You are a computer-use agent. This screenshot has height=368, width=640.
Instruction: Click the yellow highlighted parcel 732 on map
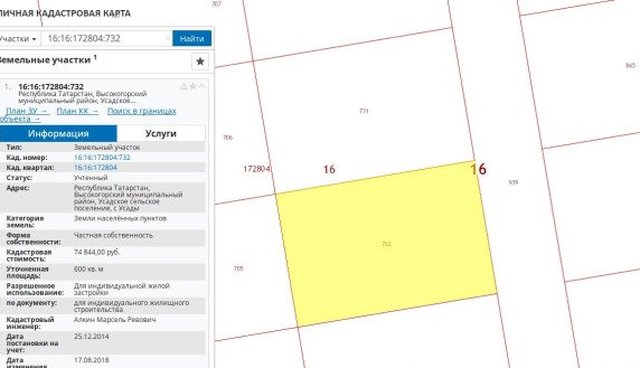386,244
